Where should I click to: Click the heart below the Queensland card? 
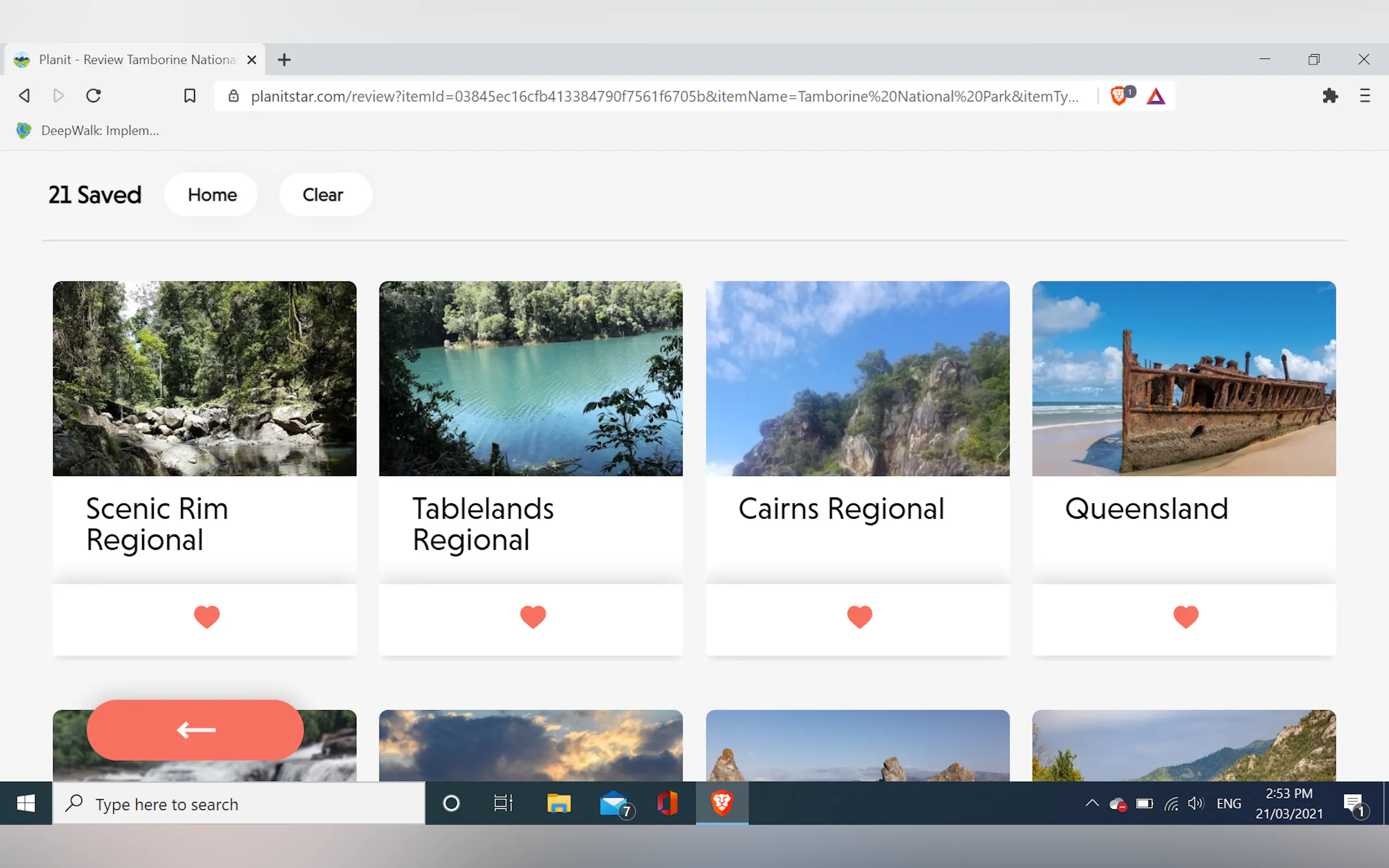pos(1185,617)
